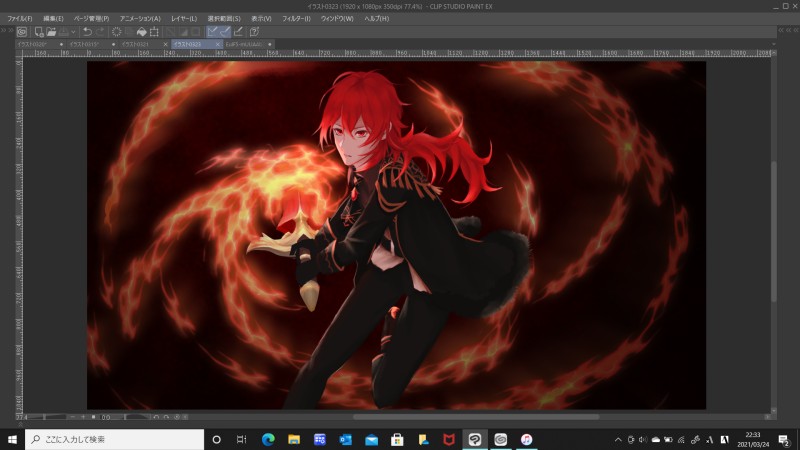800x450 pixels.
Task: Click the CLIP STUDIO PAINT taskbar icon
Action: click(474, 439)
